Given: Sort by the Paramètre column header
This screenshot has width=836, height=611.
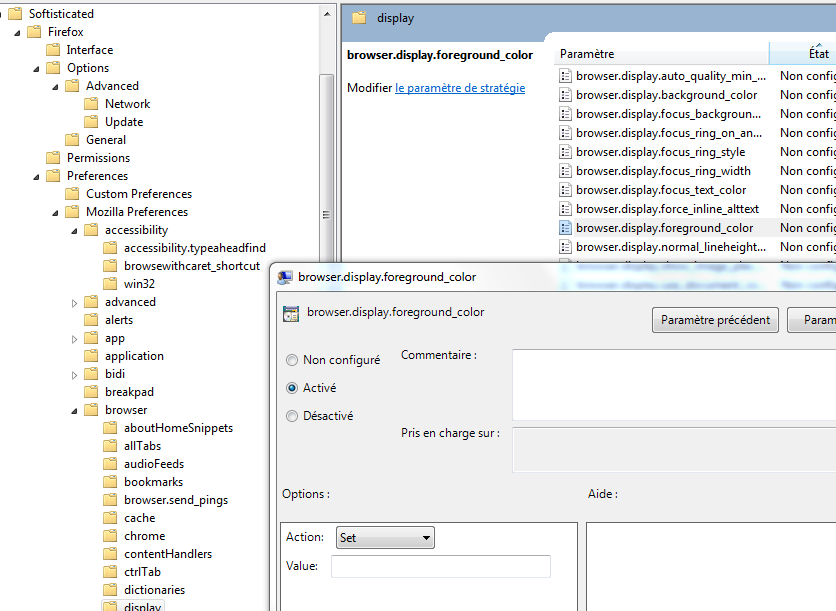Looking at the screenshot, I should (662, 54).
